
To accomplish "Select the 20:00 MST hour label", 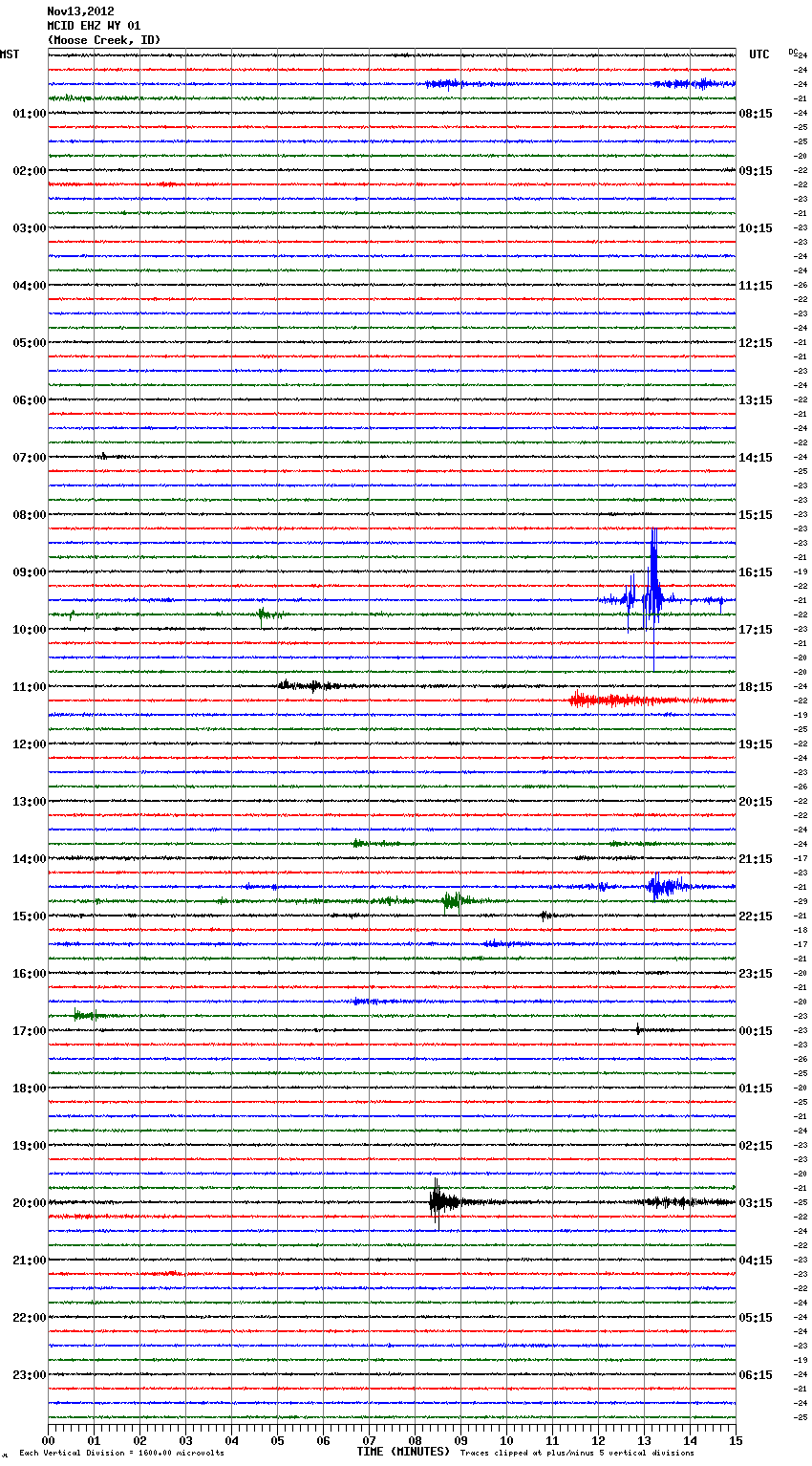I will pos(29,1203).
